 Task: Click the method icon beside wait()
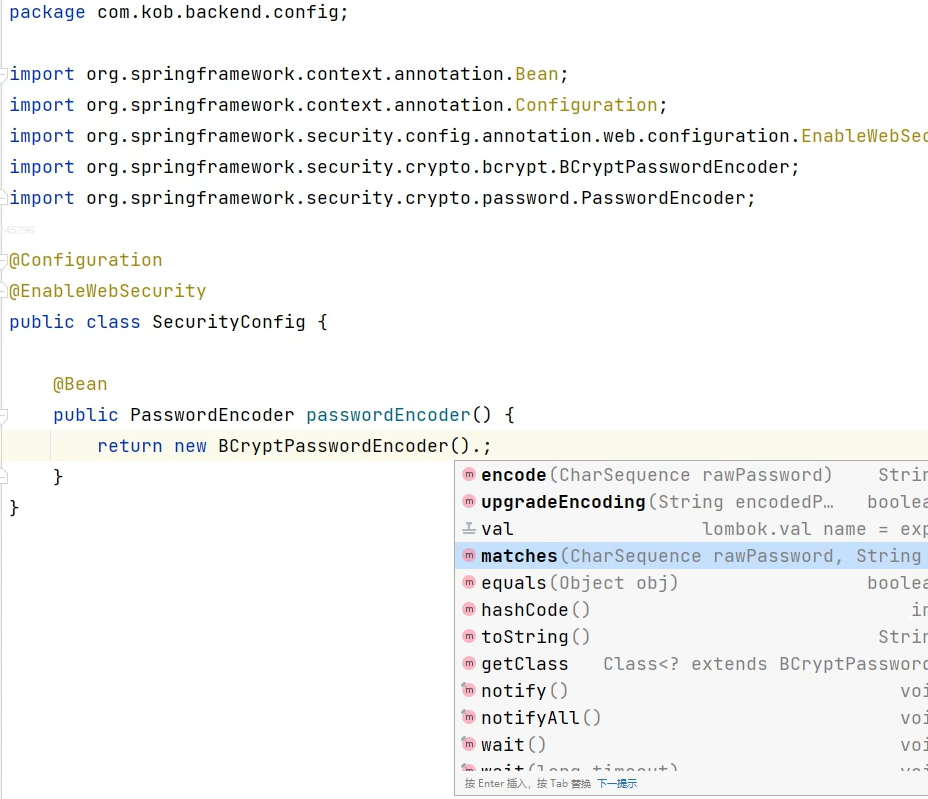tap(469, 744)
